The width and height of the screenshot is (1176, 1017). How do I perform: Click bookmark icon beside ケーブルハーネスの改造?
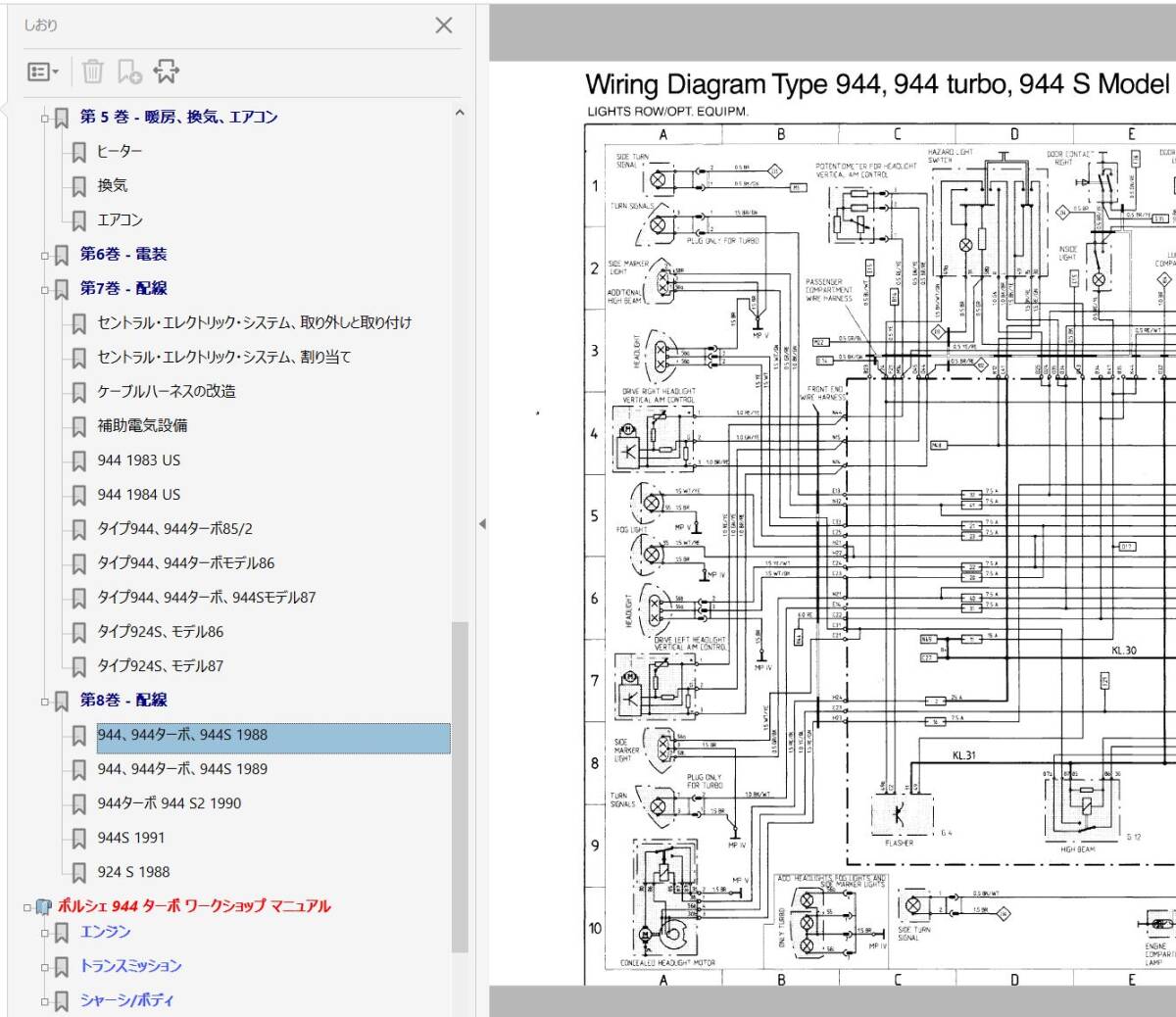pyautogui.click(x=79, y=392)
